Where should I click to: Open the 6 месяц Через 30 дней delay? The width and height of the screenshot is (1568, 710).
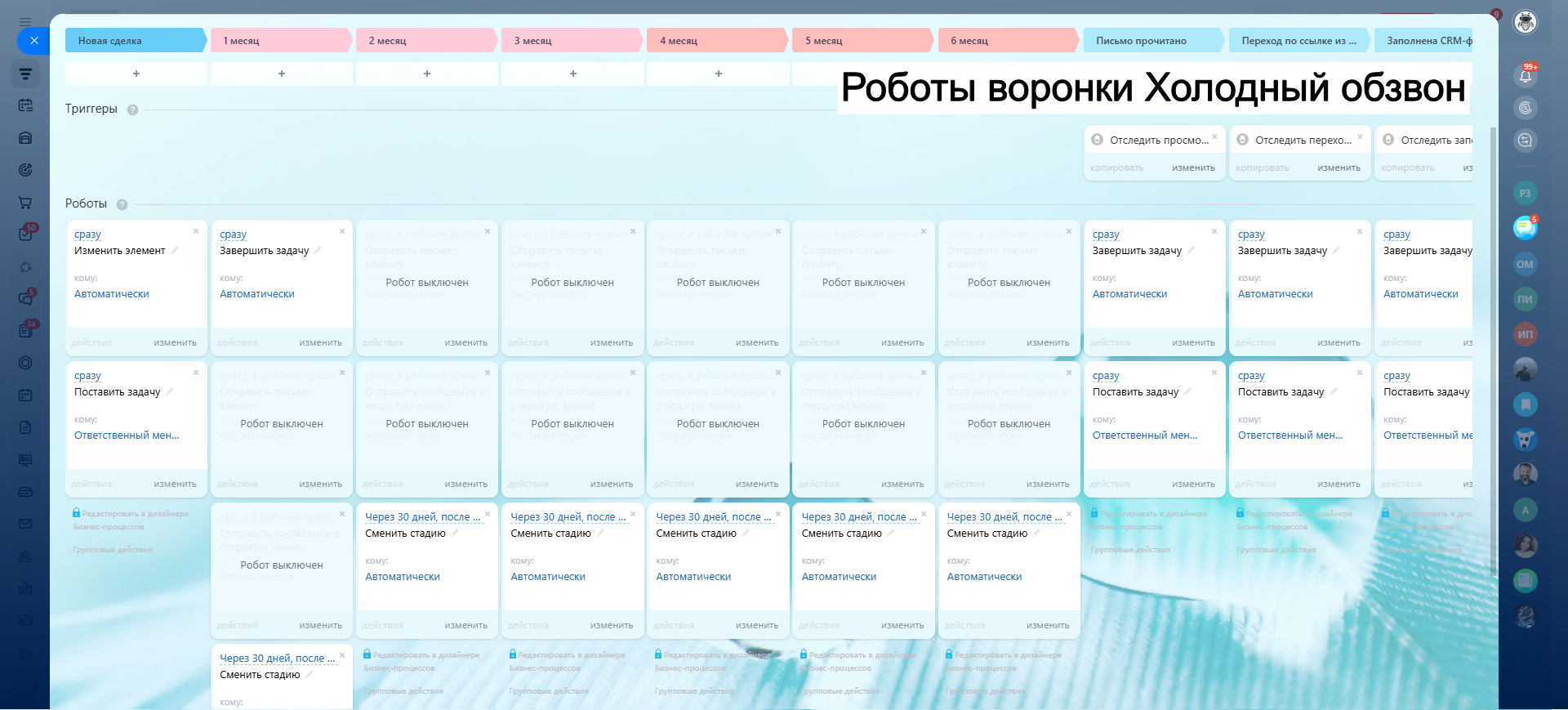point(1004,517)
